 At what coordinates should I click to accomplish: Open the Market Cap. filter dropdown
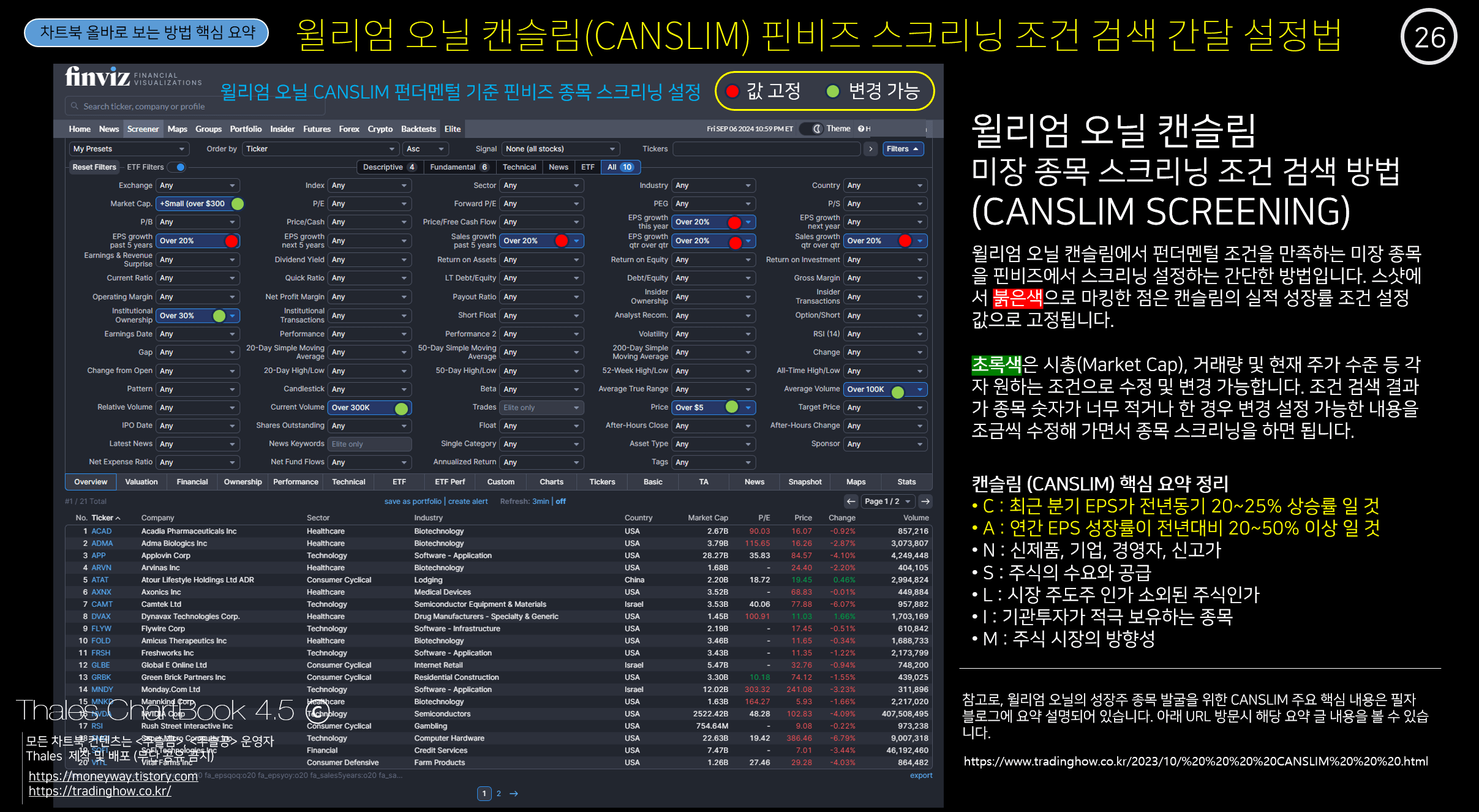tap(194, 204)
